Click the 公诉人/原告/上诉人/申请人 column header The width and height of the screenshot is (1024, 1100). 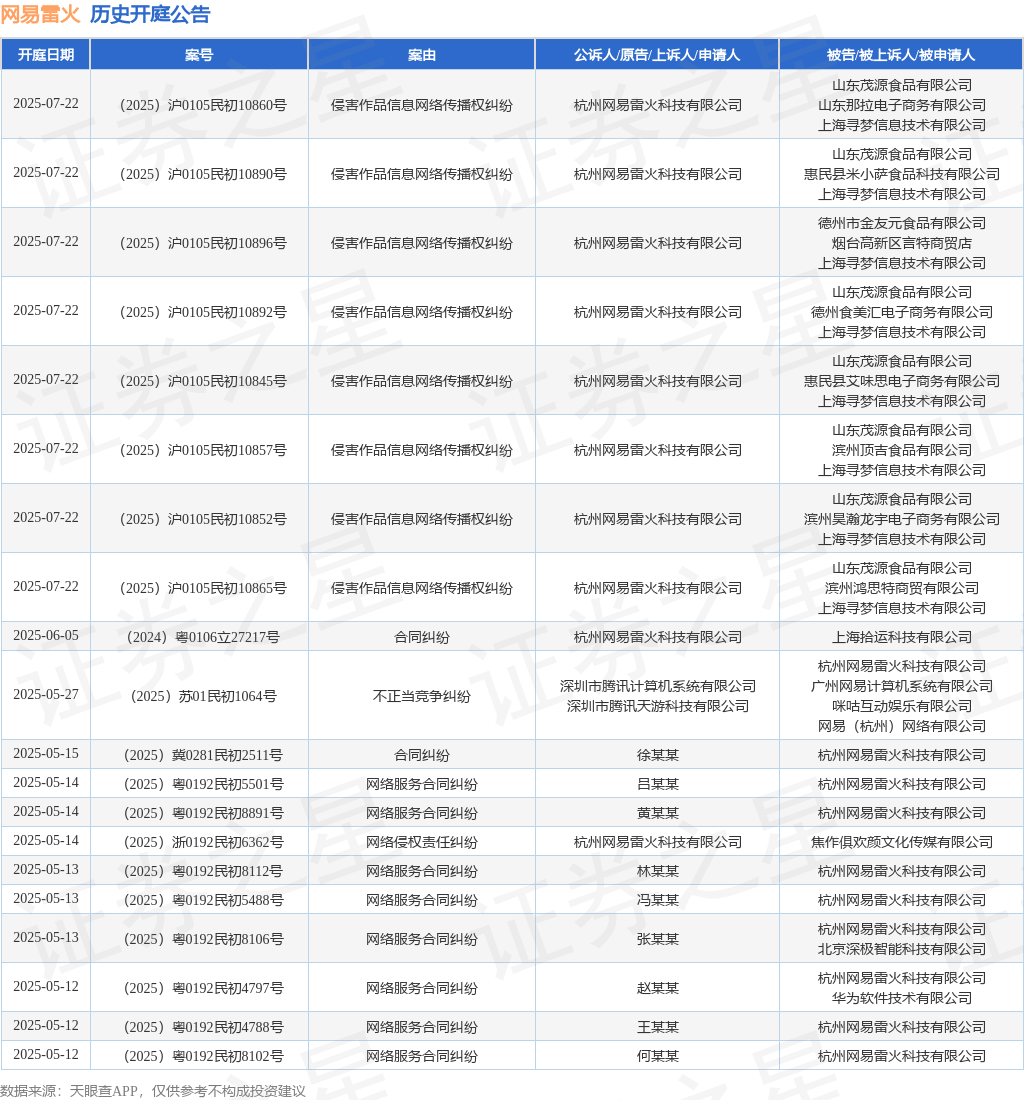click(x=657, y=55)
